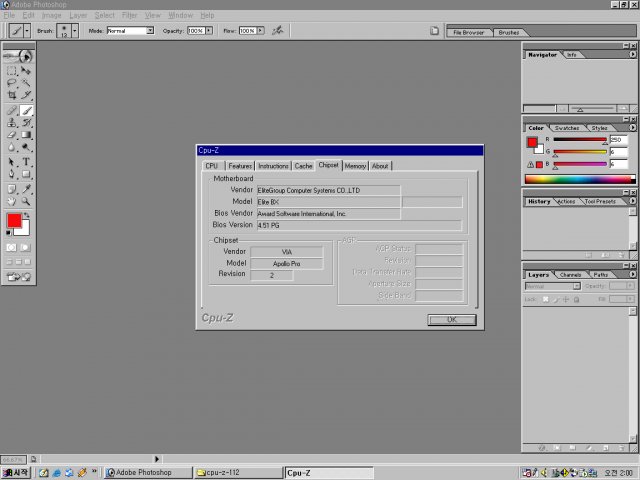The height and width of the screenshot is (480, 640).
Task: Select the Hand tool
Action: click(x=12, y=201)
